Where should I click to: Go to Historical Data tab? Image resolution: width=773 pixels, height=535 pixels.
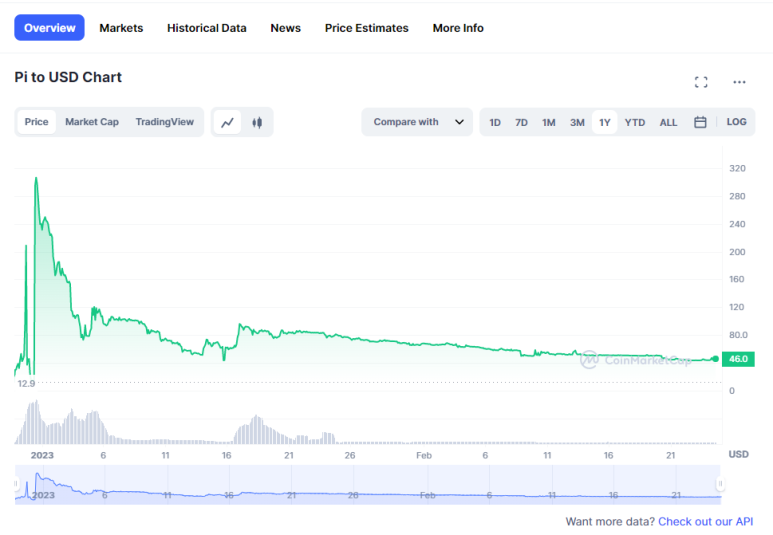tap(207, 28)
